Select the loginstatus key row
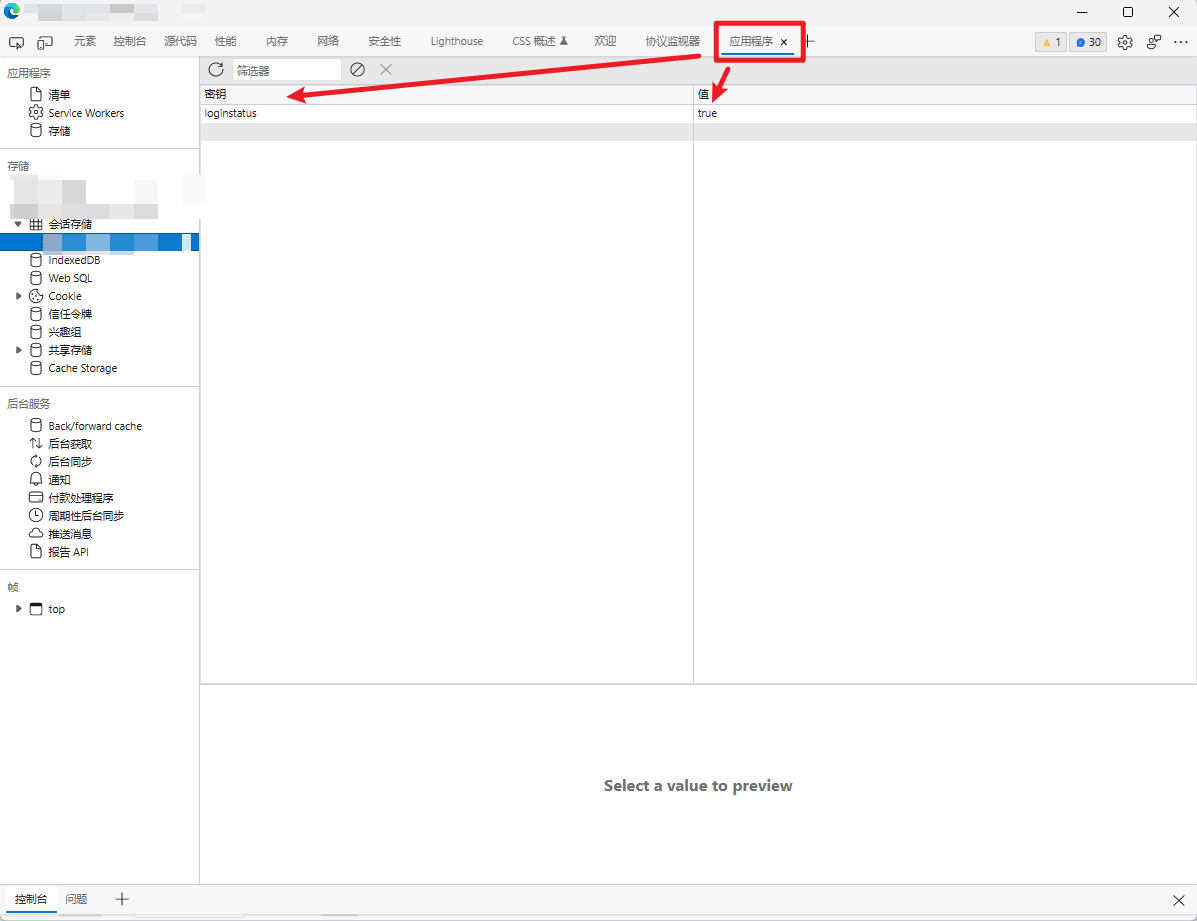This screenshot has width=1197, height=921. [231, 113]
